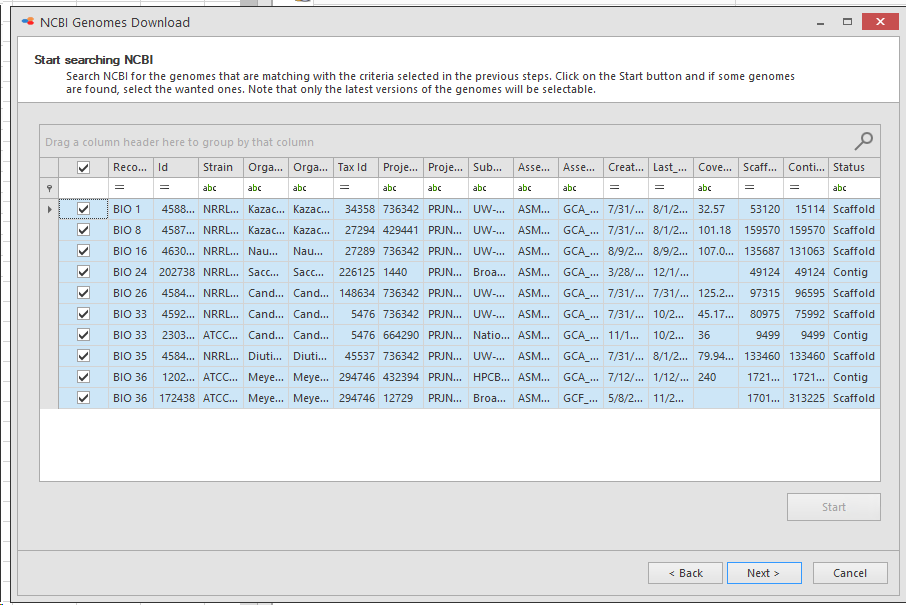Select scaffold cell 53120
The width and height of the screenshot is (906, 605).
761,209
